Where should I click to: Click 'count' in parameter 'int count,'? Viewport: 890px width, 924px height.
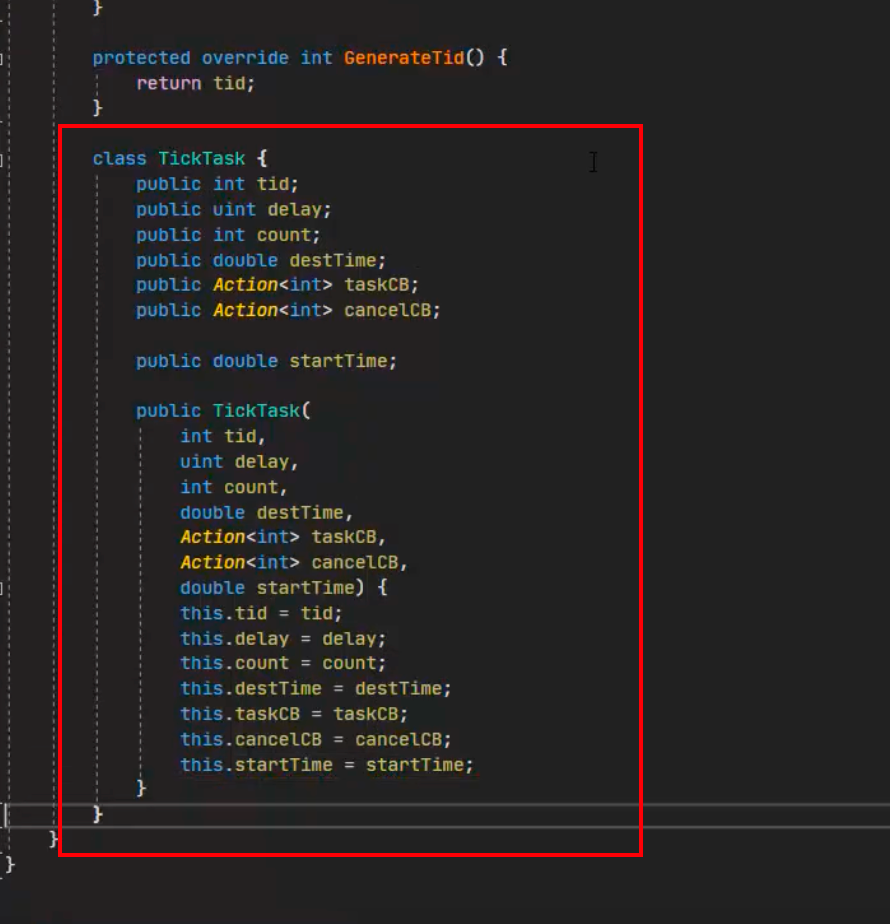coord(250,487)
